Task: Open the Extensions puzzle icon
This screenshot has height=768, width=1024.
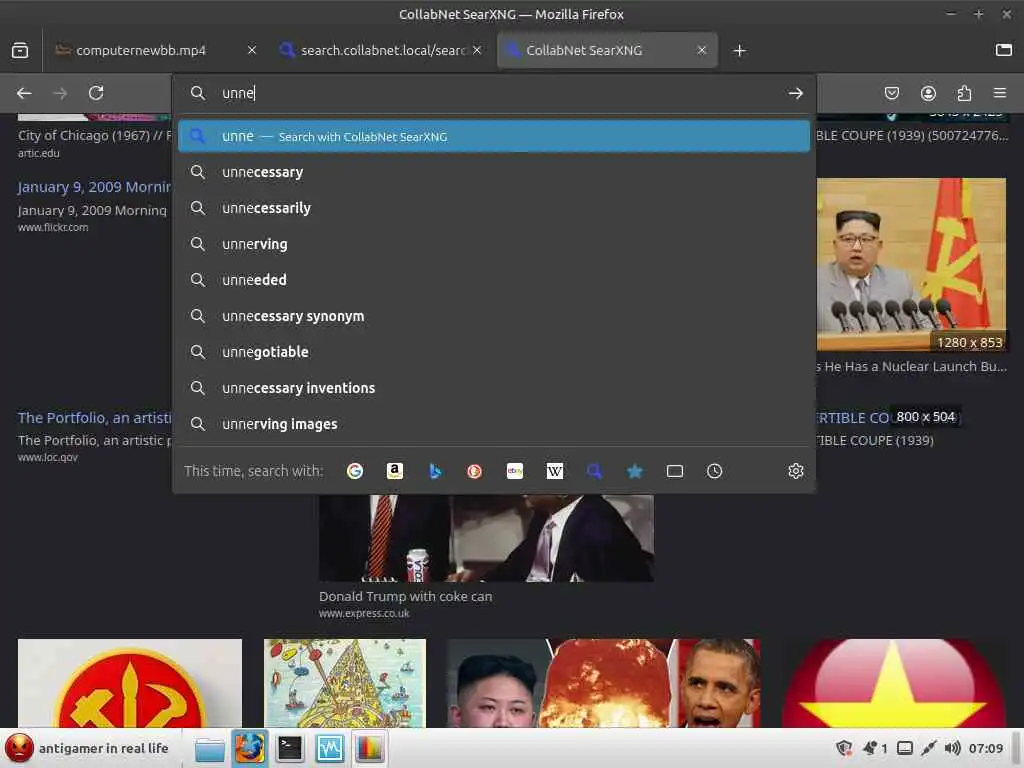Action: tap(964, 93)
